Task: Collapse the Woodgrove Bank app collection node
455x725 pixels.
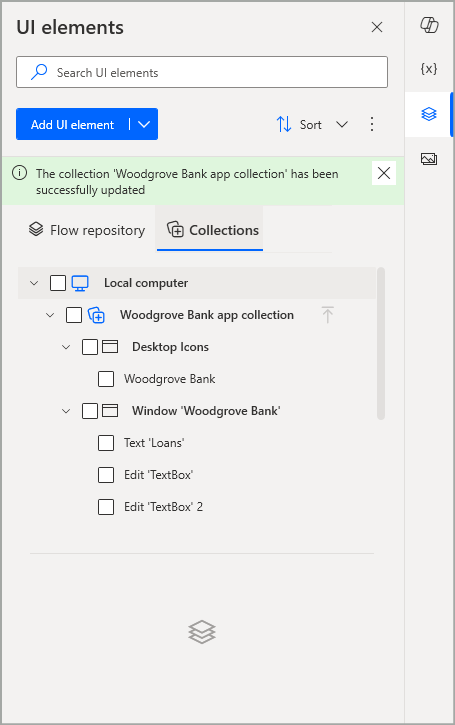Action: 50,315
